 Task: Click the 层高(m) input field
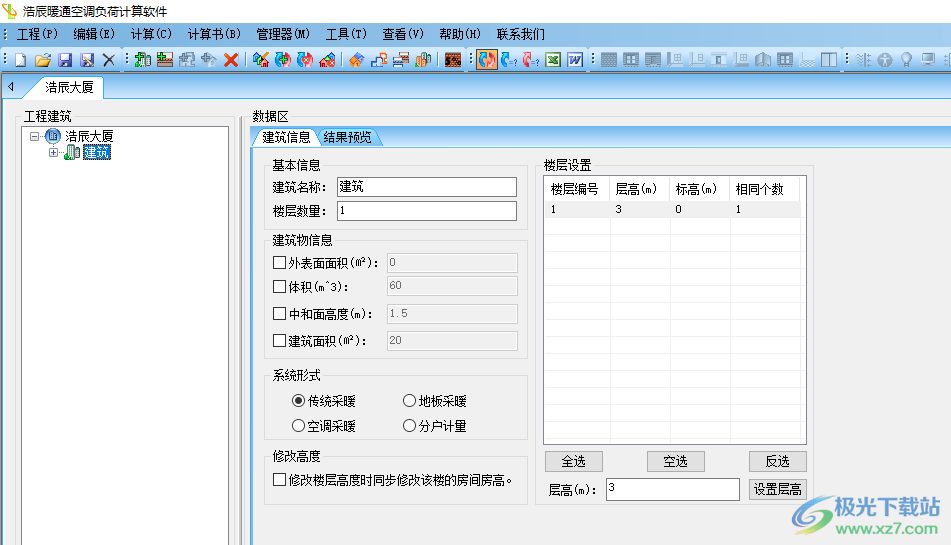pos(673,489)
